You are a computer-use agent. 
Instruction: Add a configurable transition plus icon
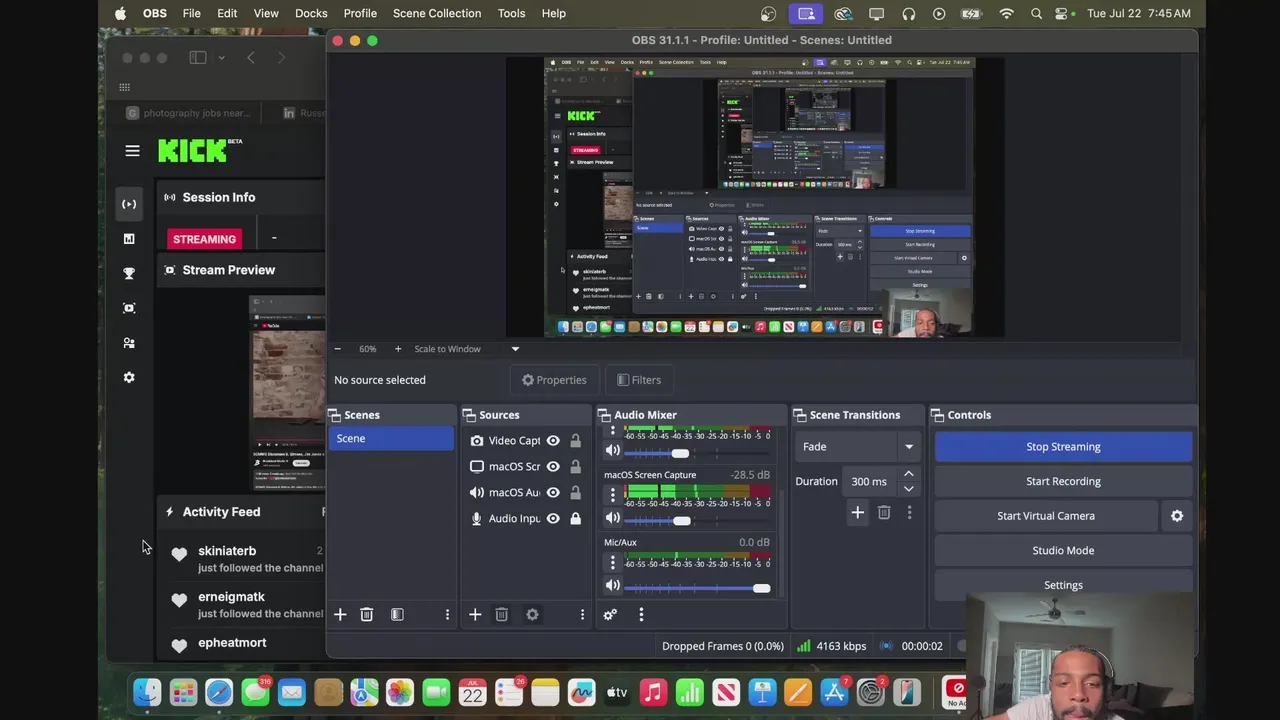tap(857, 512)
